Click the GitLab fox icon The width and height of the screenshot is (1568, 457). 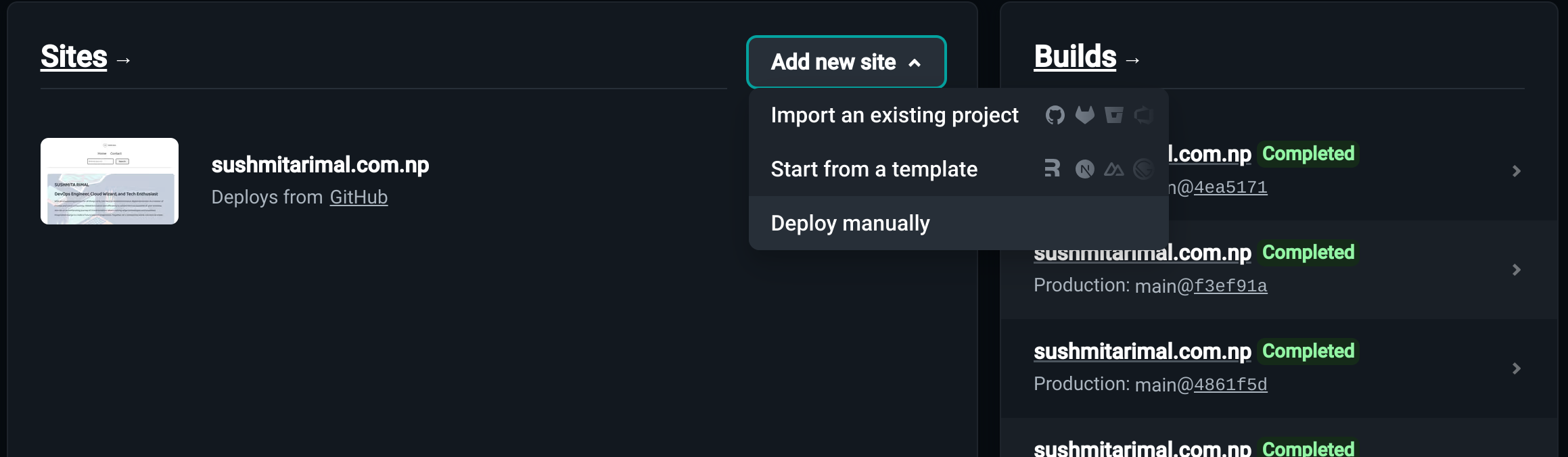[x=1084, y=115]
